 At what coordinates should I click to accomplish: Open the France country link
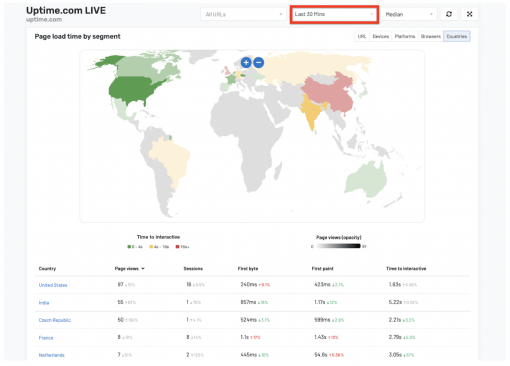(46, 338)
